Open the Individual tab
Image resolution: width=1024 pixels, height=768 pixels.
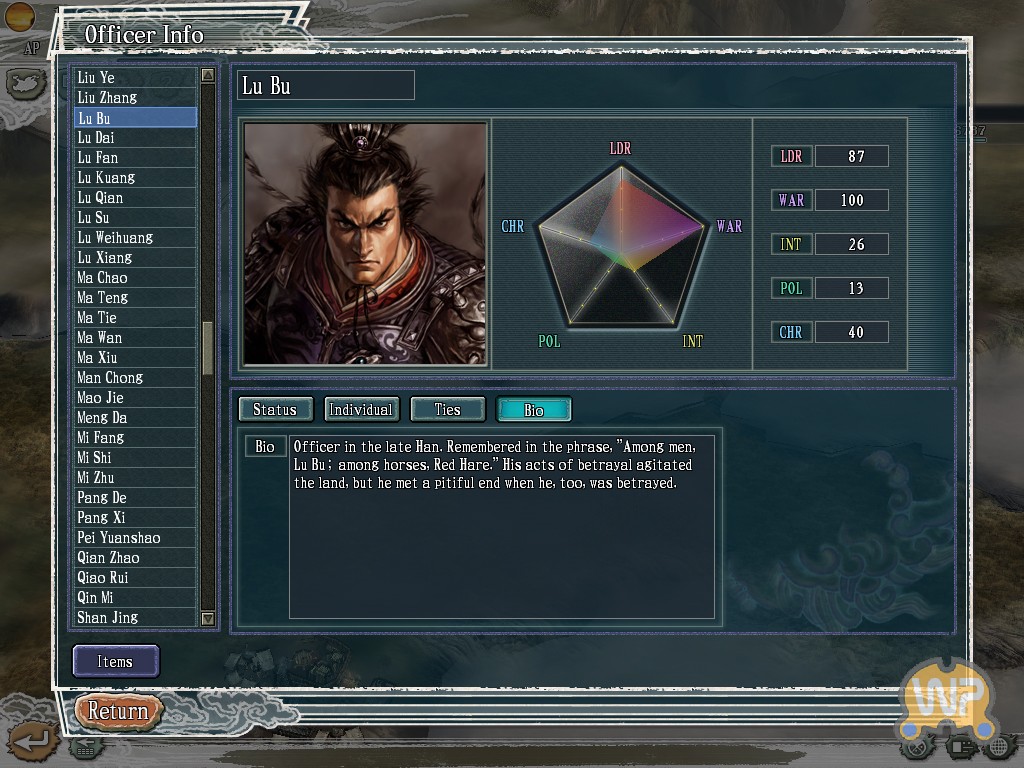[x=361, y=409]
